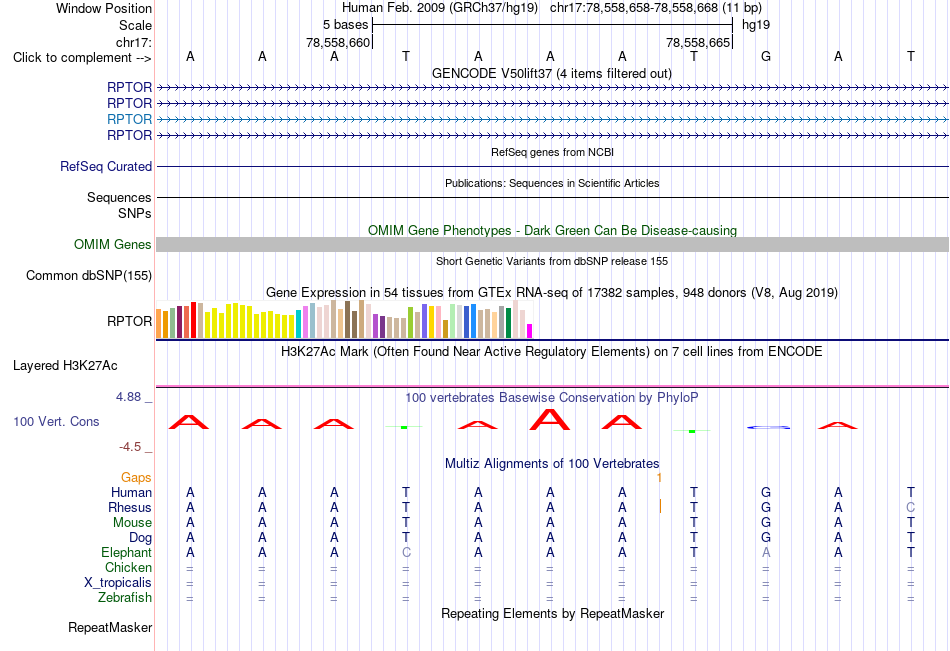The image size is (950, 651).
Task: Select the Mouse species label
Action: click(132, 522)
